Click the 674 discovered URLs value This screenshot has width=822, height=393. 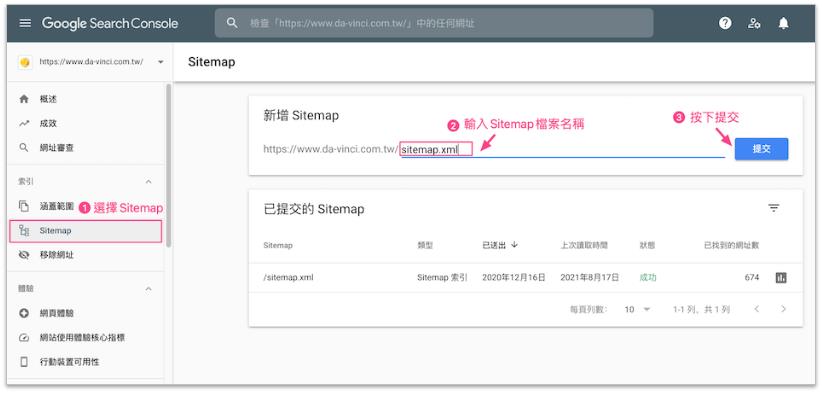(x=752, y=278)
